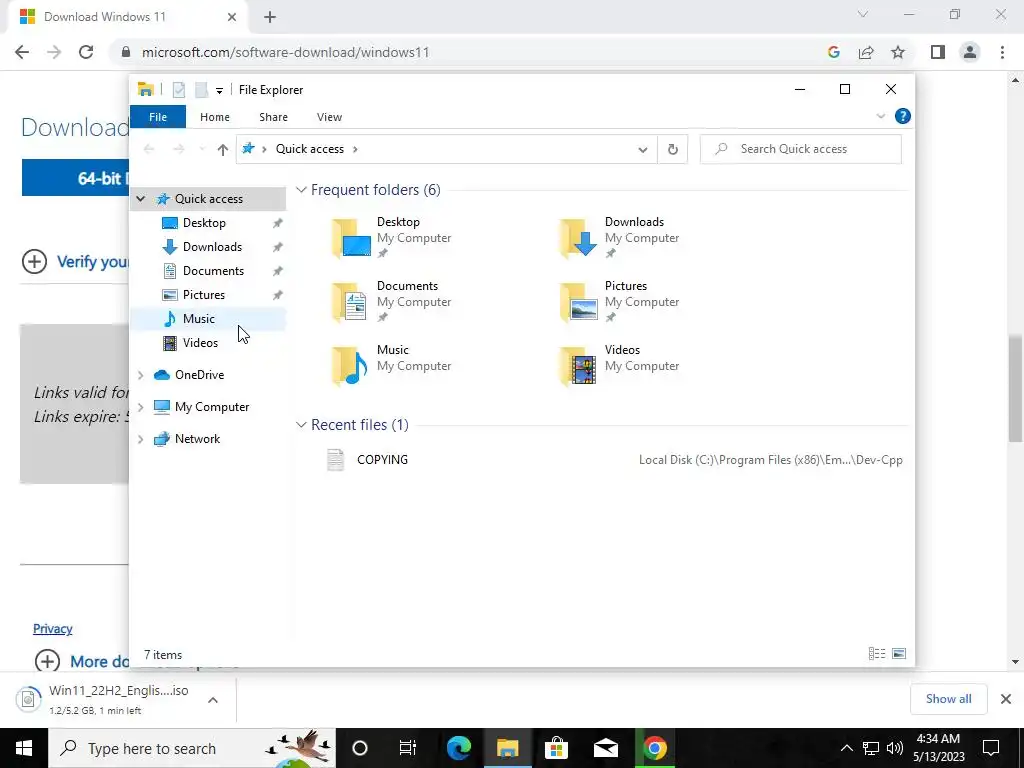This screenshot has height=768, width=1024.
Task: Select OneDrive in the navigation pane
Action: click(x=199, y=375)
